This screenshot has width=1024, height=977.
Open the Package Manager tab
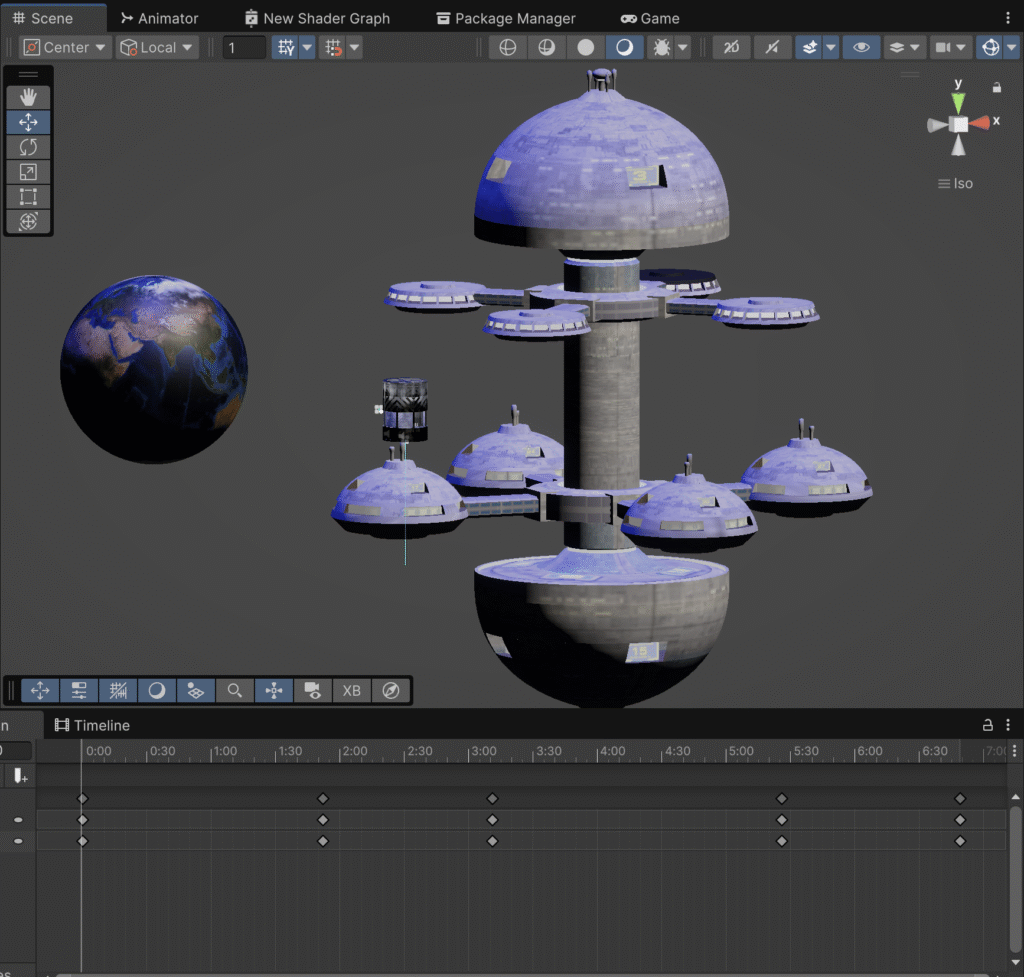pyautogui.click(x=509, y=18)
